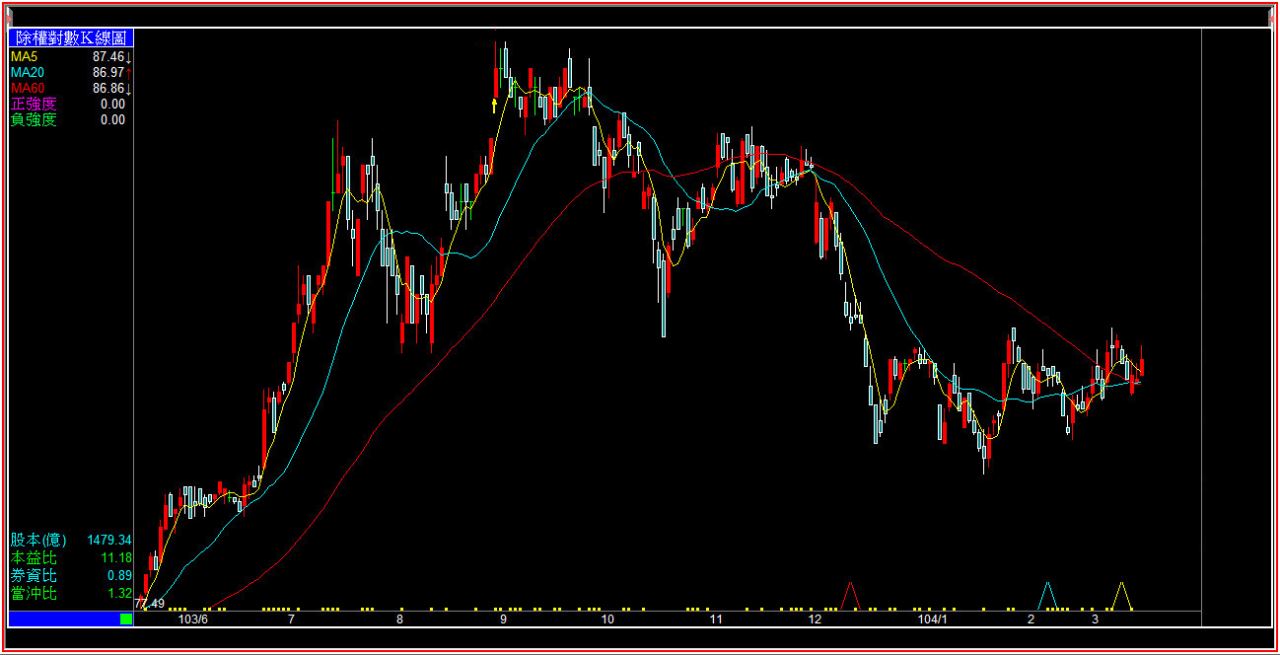The image size is (1280, 655).
Task: Click the green 負強度 label
Action: point(33,120)
